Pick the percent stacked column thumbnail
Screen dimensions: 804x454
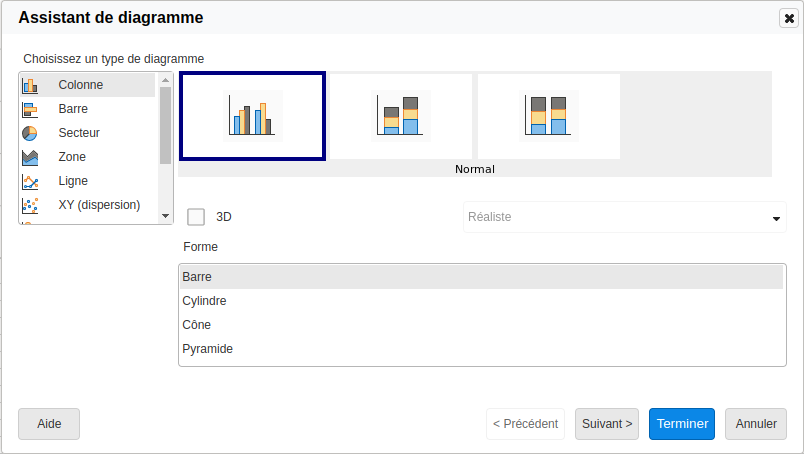pyautogui.click(x=549, y=116)
